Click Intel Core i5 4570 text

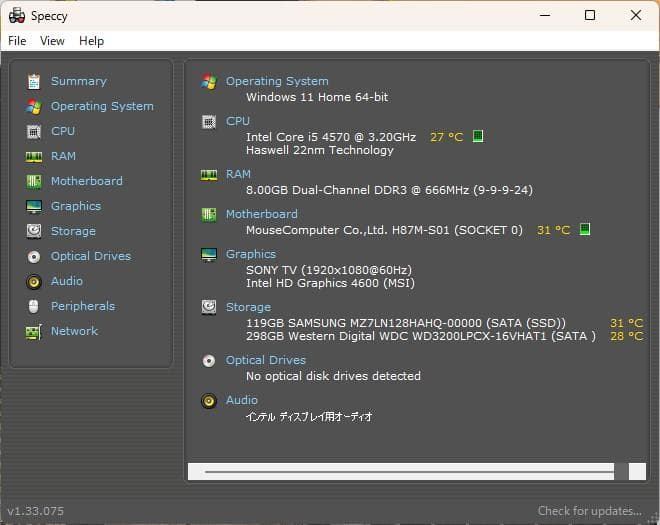[x=331, y=137]
